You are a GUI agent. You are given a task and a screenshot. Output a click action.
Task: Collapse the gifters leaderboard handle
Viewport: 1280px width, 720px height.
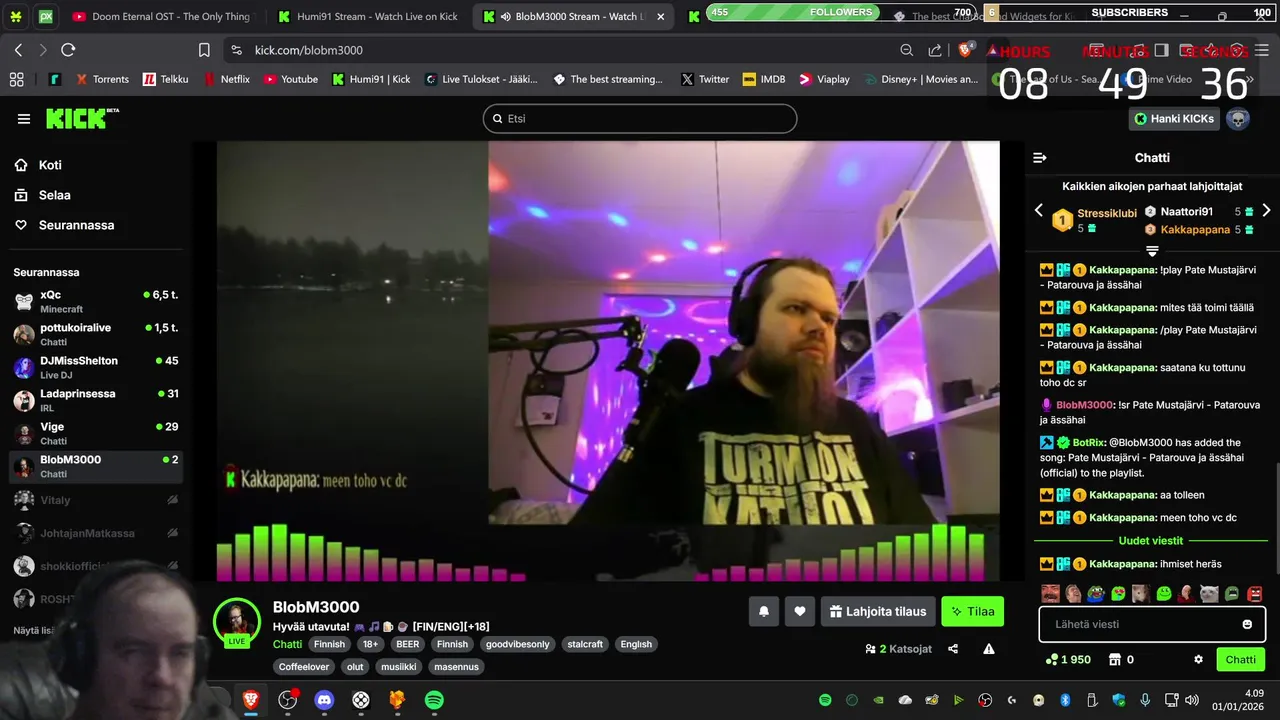(x=1152, y=251)
